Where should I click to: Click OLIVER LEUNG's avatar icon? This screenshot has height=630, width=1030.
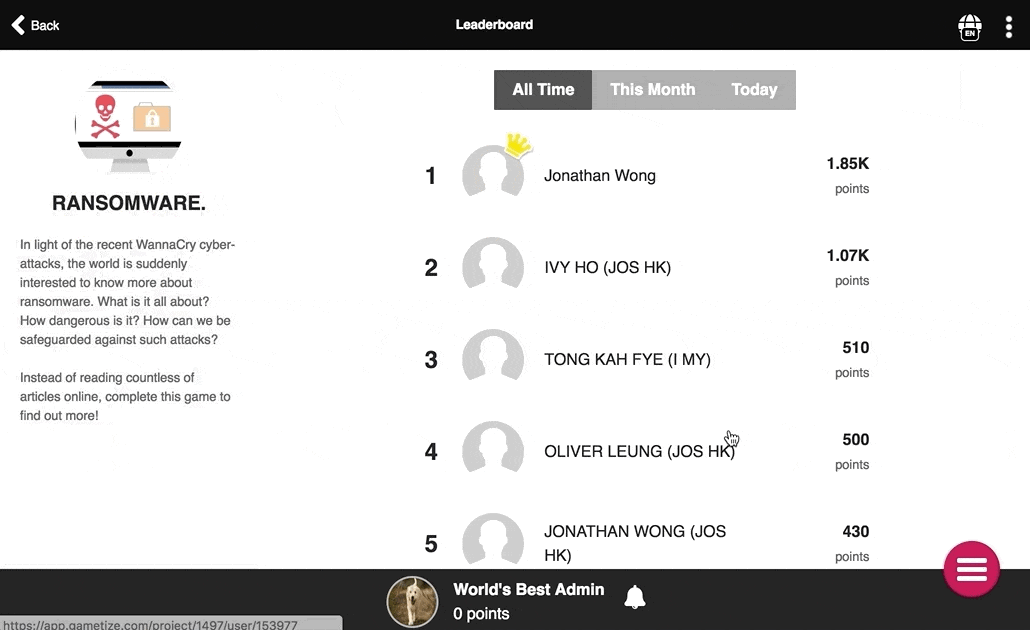pyautogui.click(x=493, y=447)
